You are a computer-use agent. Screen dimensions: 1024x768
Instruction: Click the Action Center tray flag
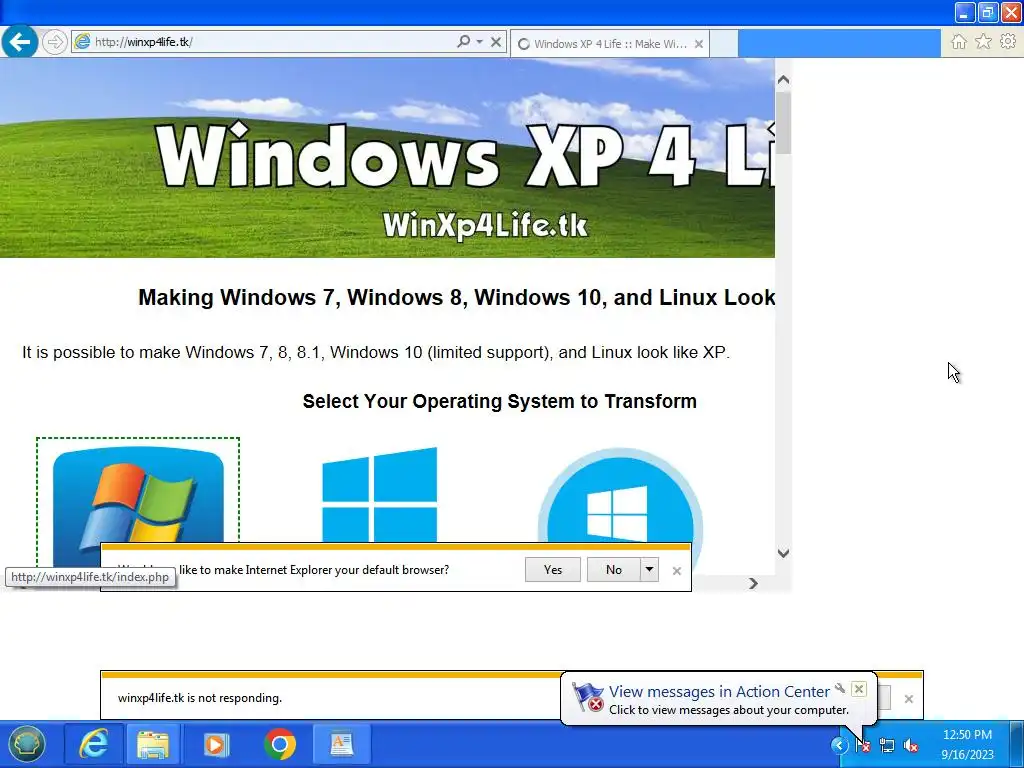863,744
